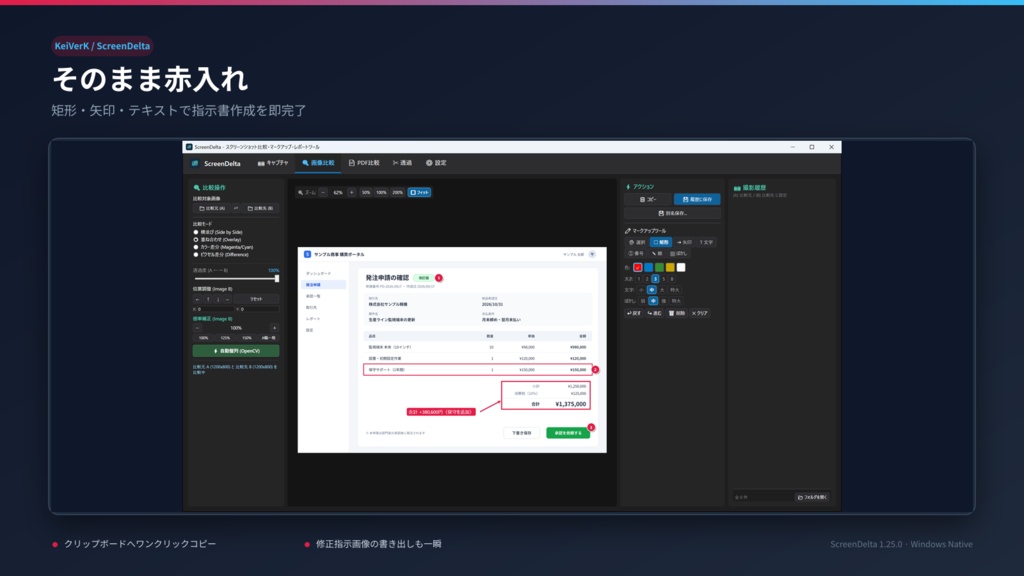Click the フィット fit-to-view button
Image resolution: width=1024 pixels, height=576 pixels.
(x=419, y=193)
